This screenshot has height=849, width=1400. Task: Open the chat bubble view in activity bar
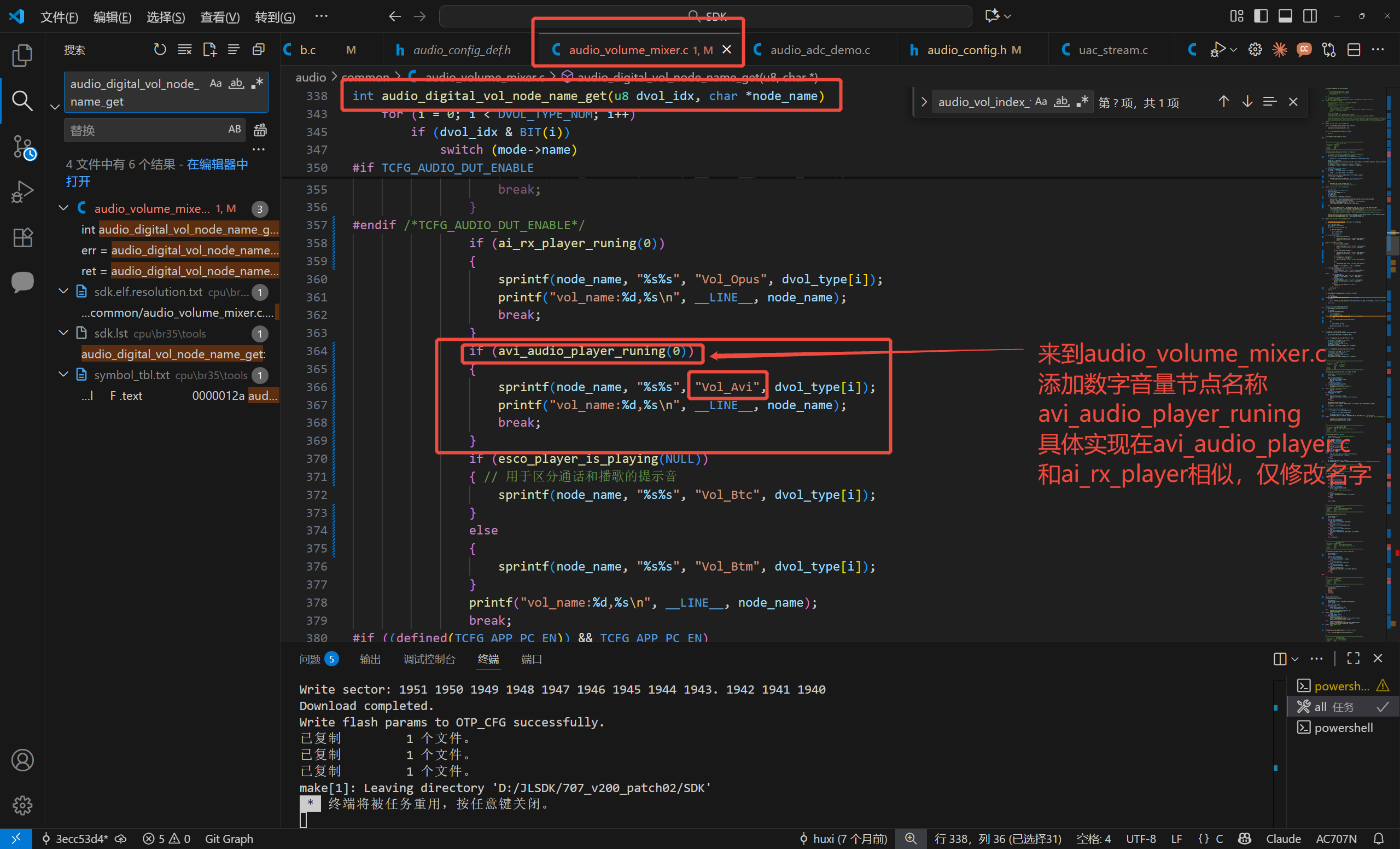22,282
